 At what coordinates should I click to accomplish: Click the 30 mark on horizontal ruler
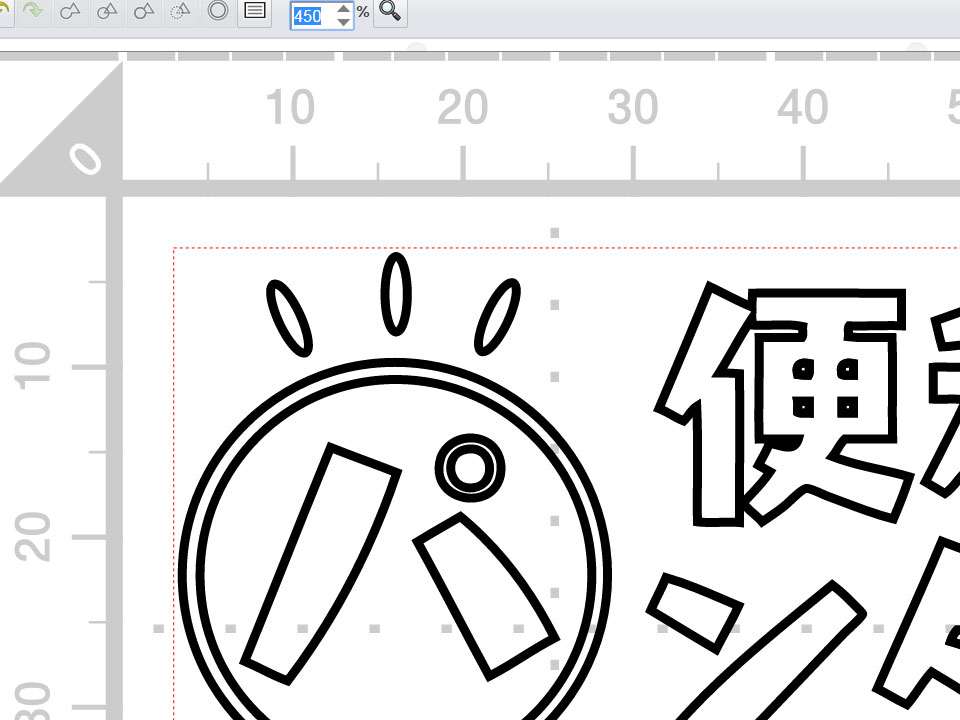(633, 107)
